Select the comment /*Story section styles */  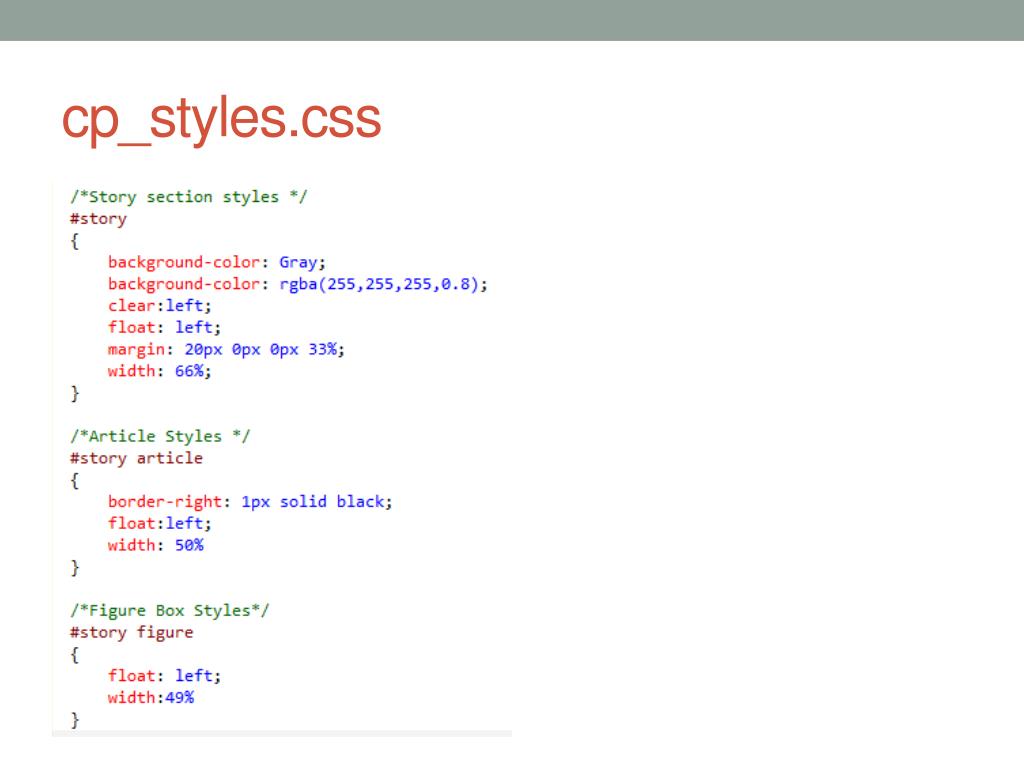pos(189,197)
